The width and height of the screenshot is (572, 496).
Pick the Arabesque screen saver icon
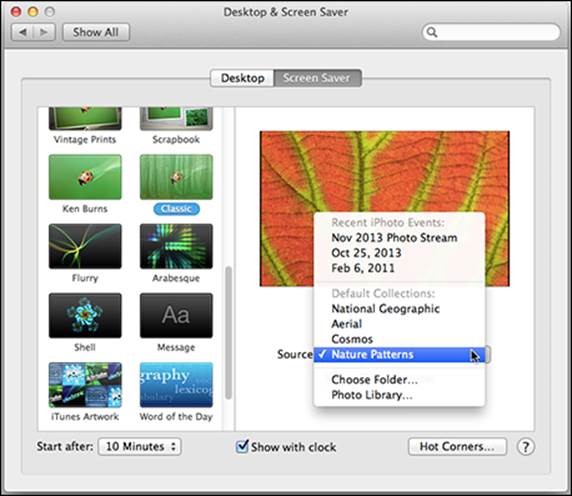(x=176, y=246)
